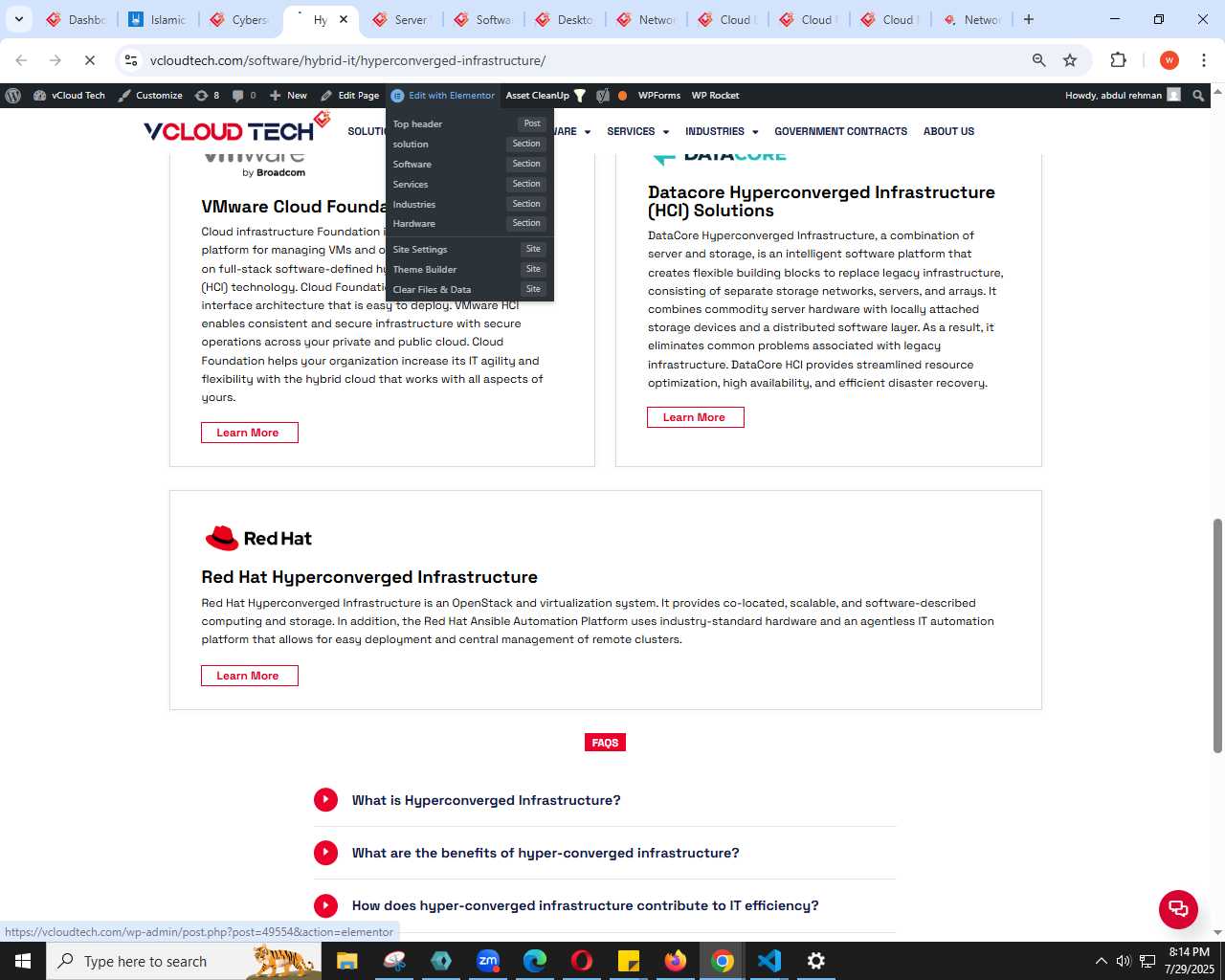Open Theme Builder in Elementor submenu
Image resolution: width=1225 pixels, height=980 pixels.
(x=469, y=269)
